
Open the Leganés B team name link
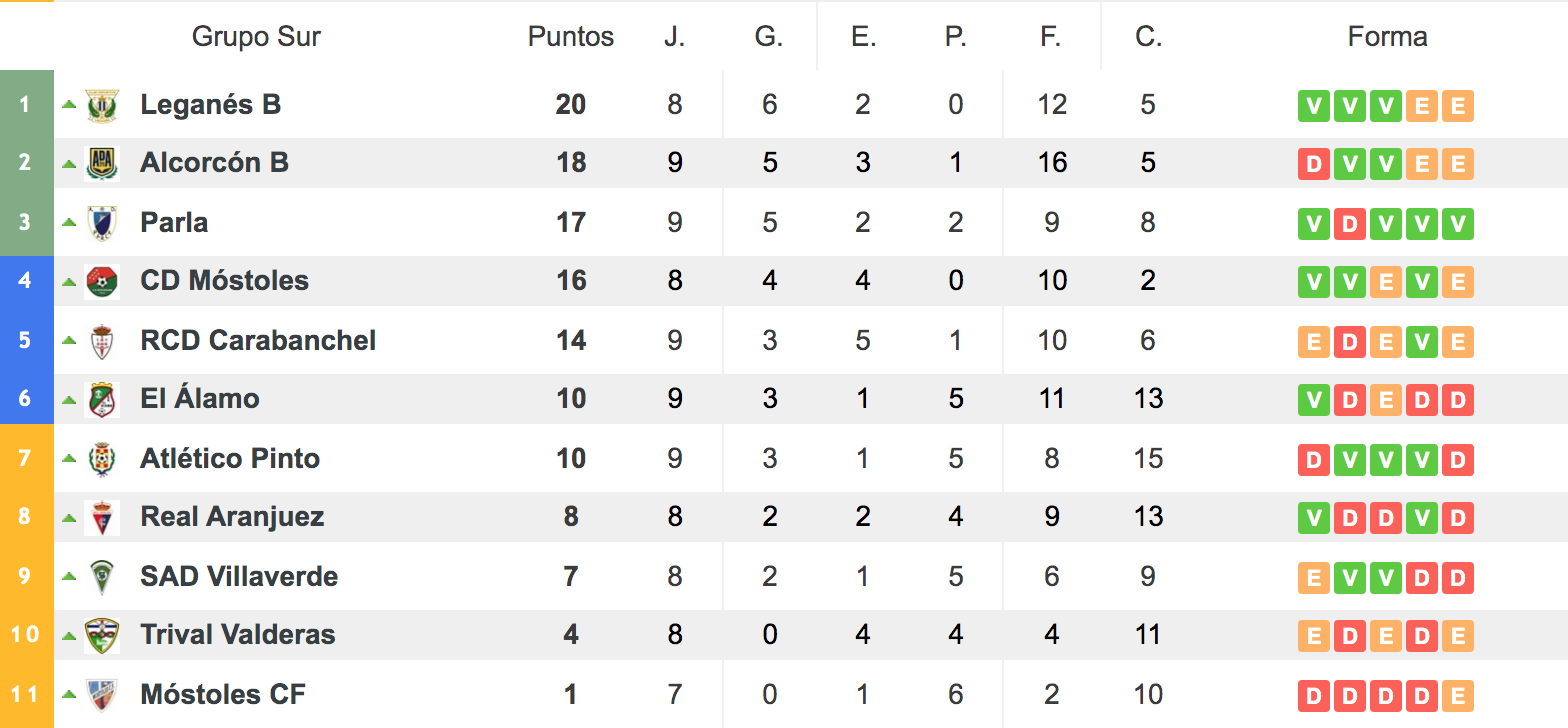pyautogui.click(x=211, y=104)
